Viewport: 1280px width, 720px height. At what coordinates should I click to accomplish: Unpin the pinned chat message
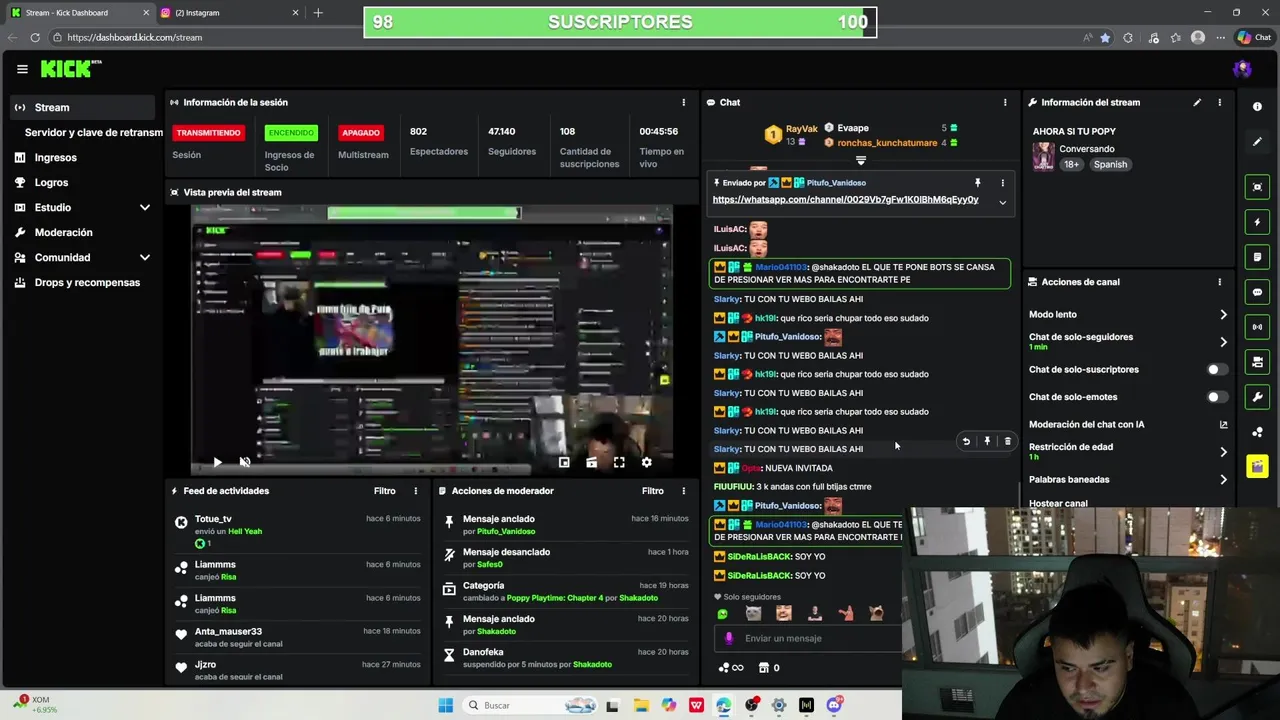(x=978, y=183)
